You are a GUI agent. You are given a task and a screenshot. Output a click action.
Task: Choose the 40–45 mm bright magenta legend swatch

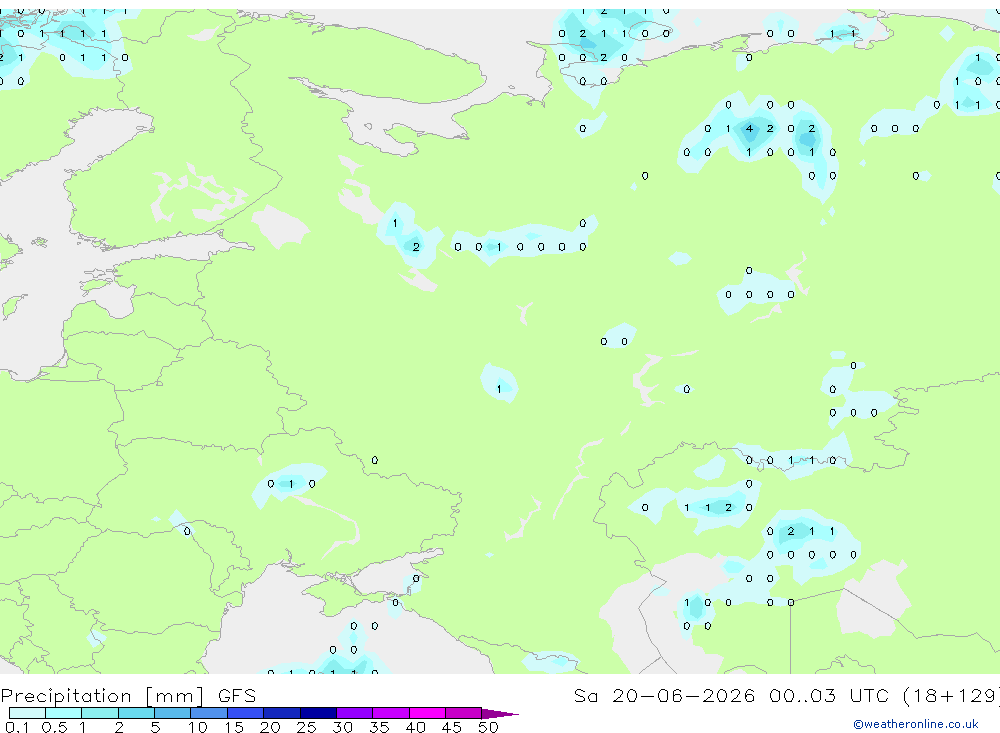(427, 713)
